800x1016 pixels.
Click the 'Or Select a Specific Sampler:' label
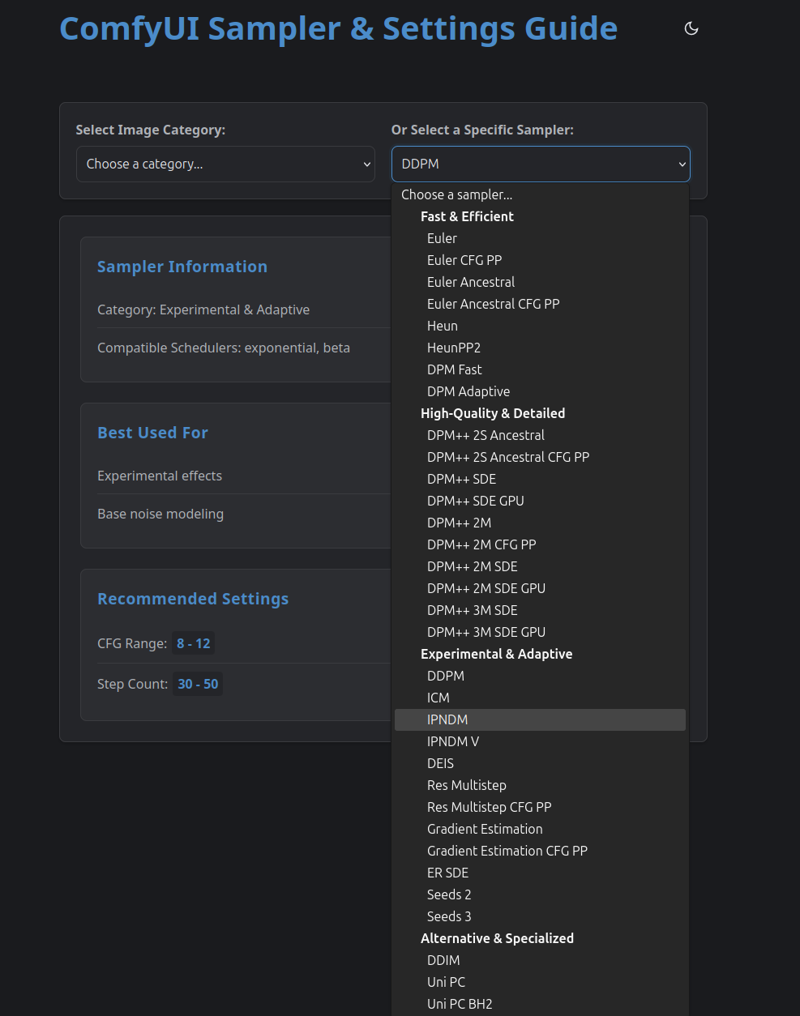coord(483,130)
